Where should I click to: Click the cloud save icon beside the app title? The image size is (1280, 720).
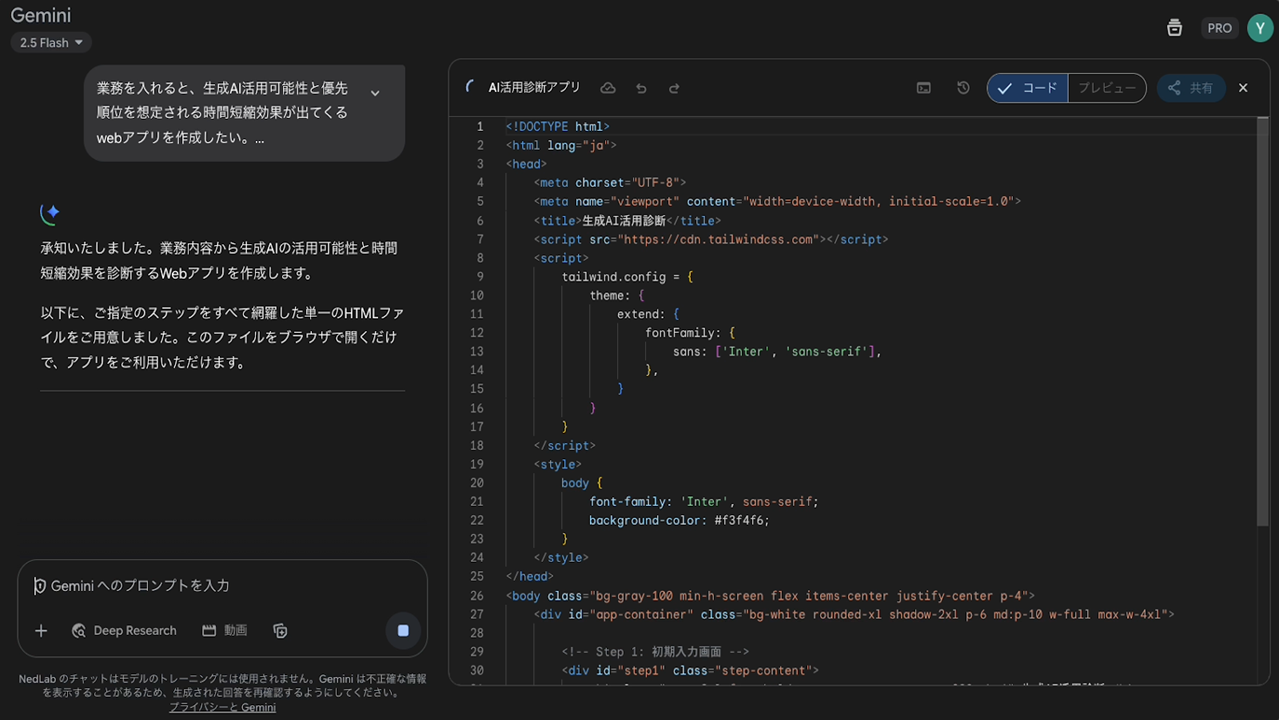pyautogui.click(x=608, y=88)
